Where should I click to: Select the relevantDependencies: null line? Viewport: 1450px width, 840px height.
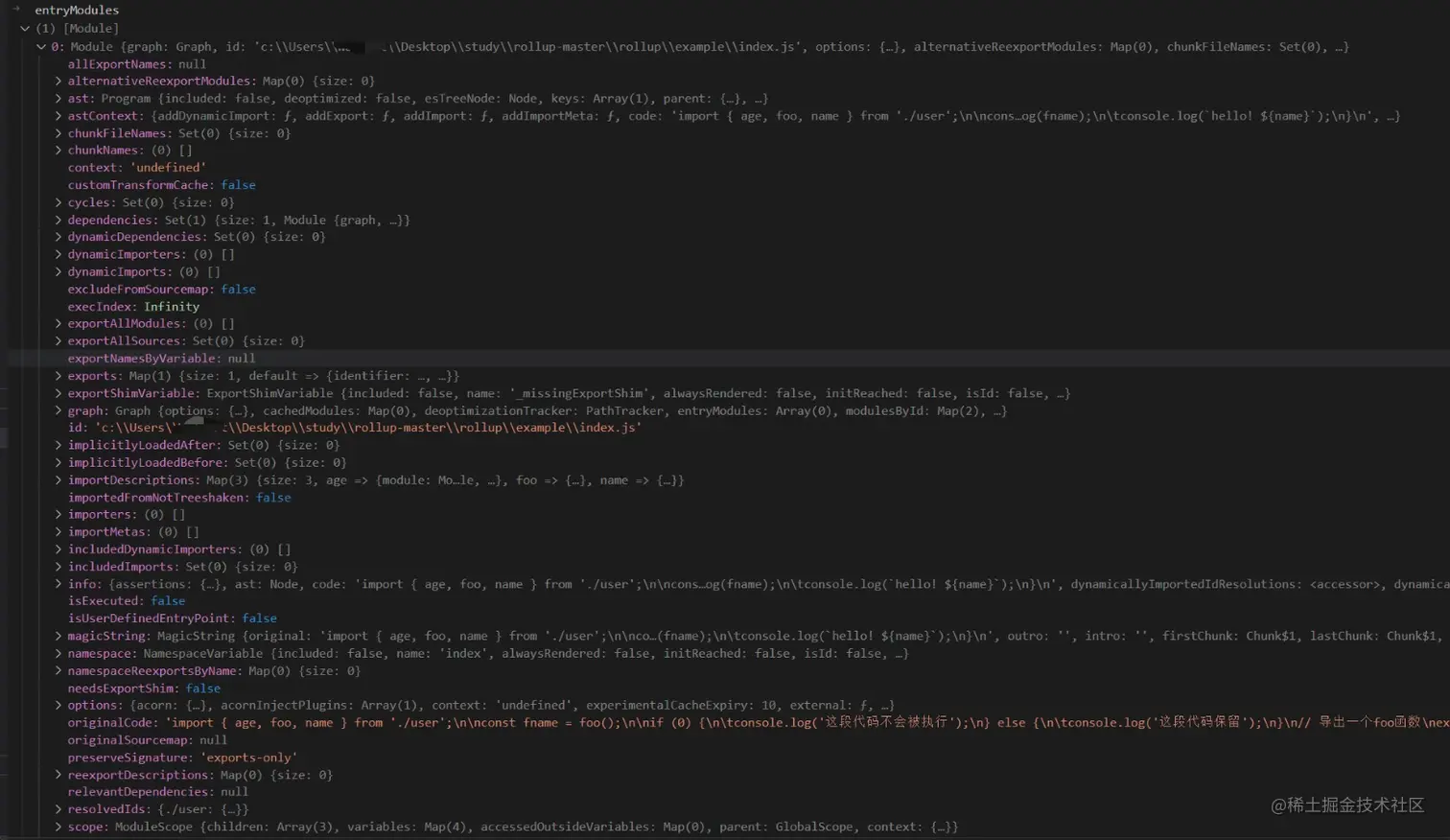158,792
